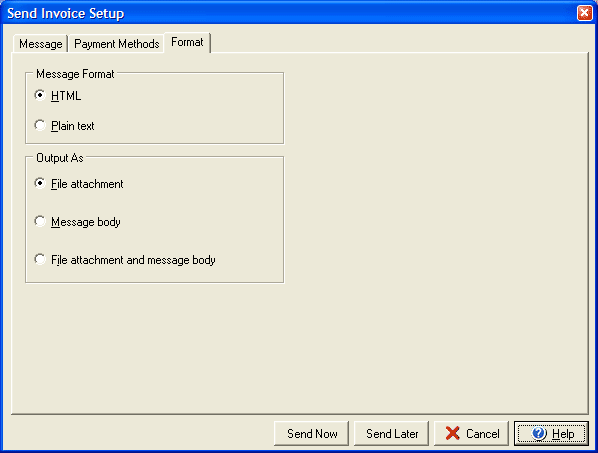This screenshot has width=598, height=453.
Task: Choose Message body as output
Action: click(40, 221)
